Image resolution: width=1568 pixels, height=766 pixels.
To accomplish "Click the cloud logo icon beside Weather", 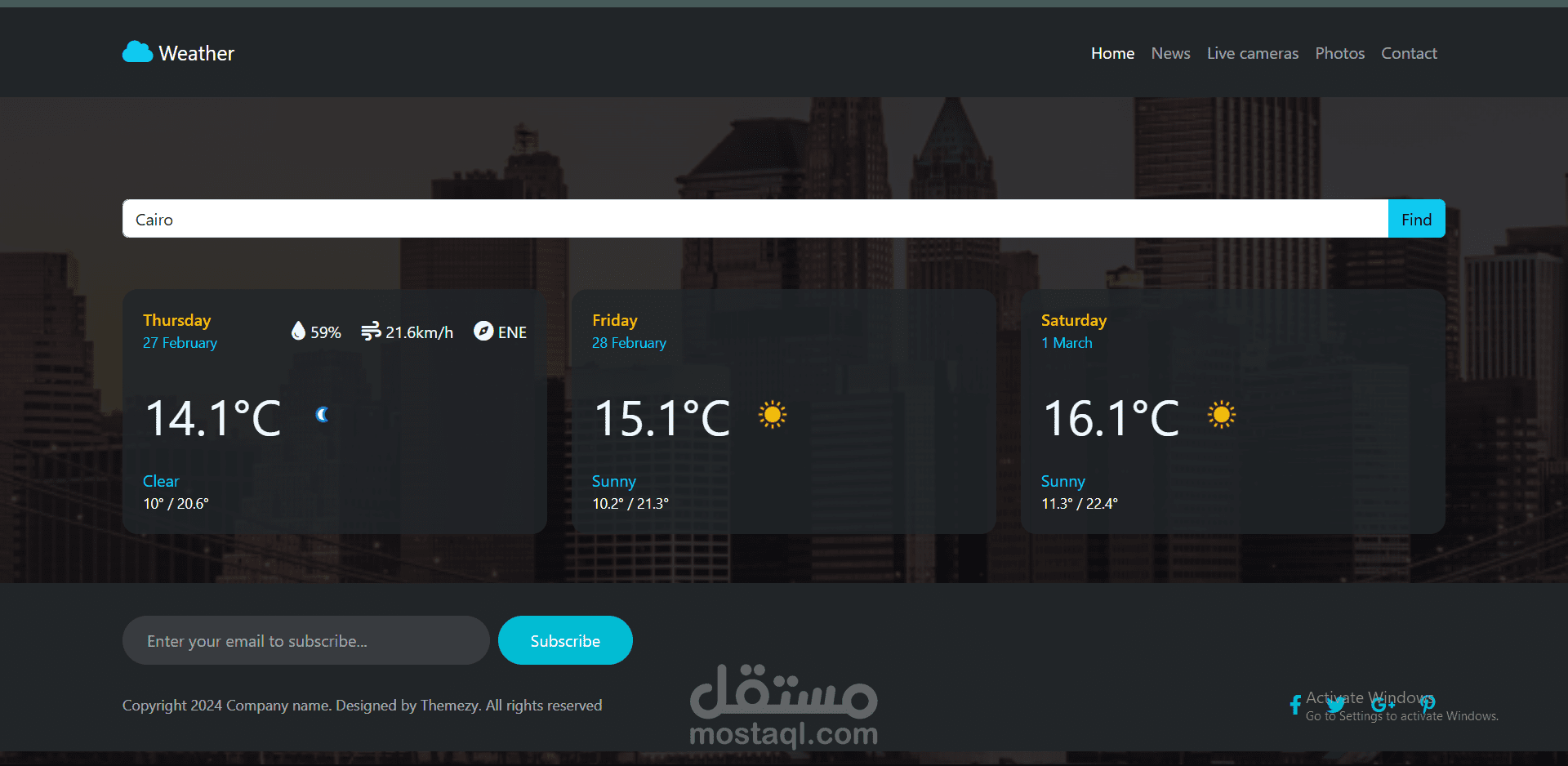I will 138,52.
